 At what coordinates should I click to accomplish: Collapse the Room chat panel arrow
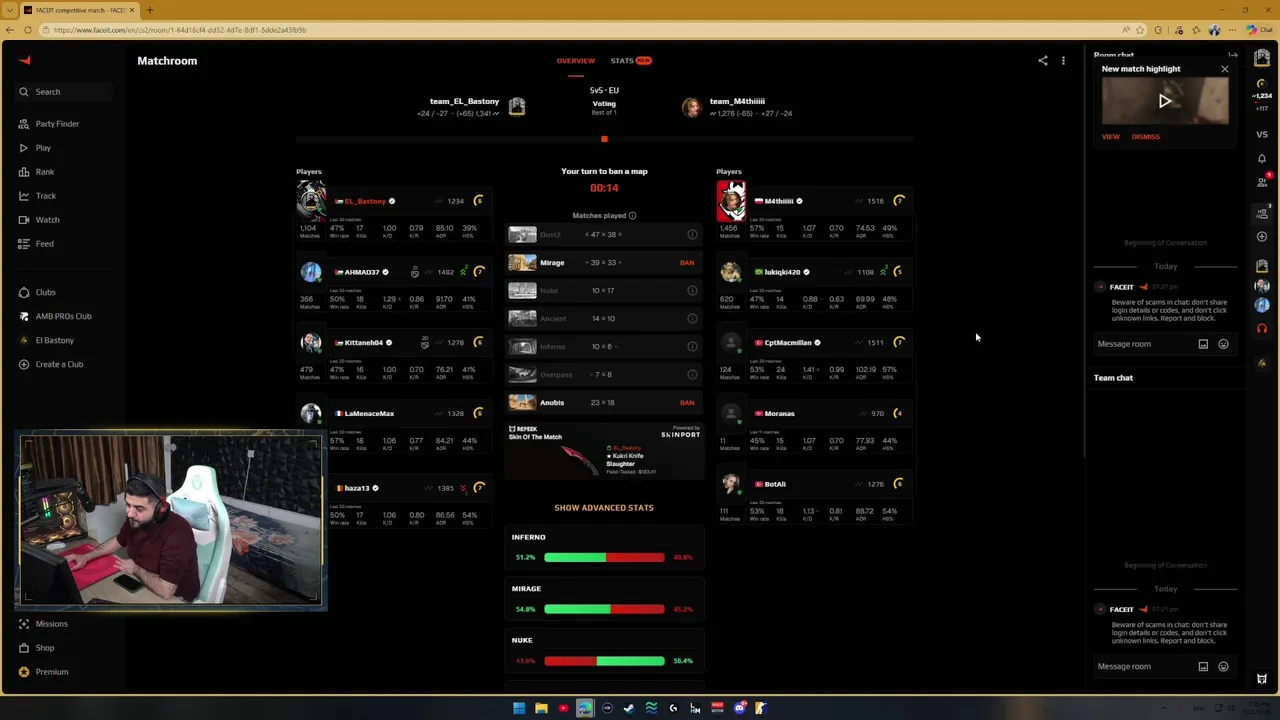(1233, 56)
